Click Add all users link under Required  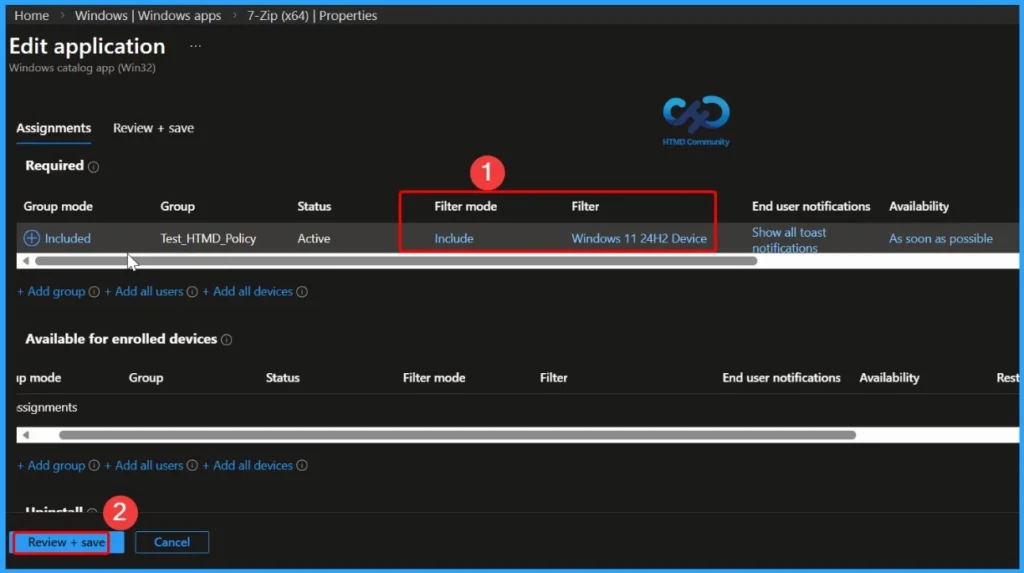tap(144, 291)
